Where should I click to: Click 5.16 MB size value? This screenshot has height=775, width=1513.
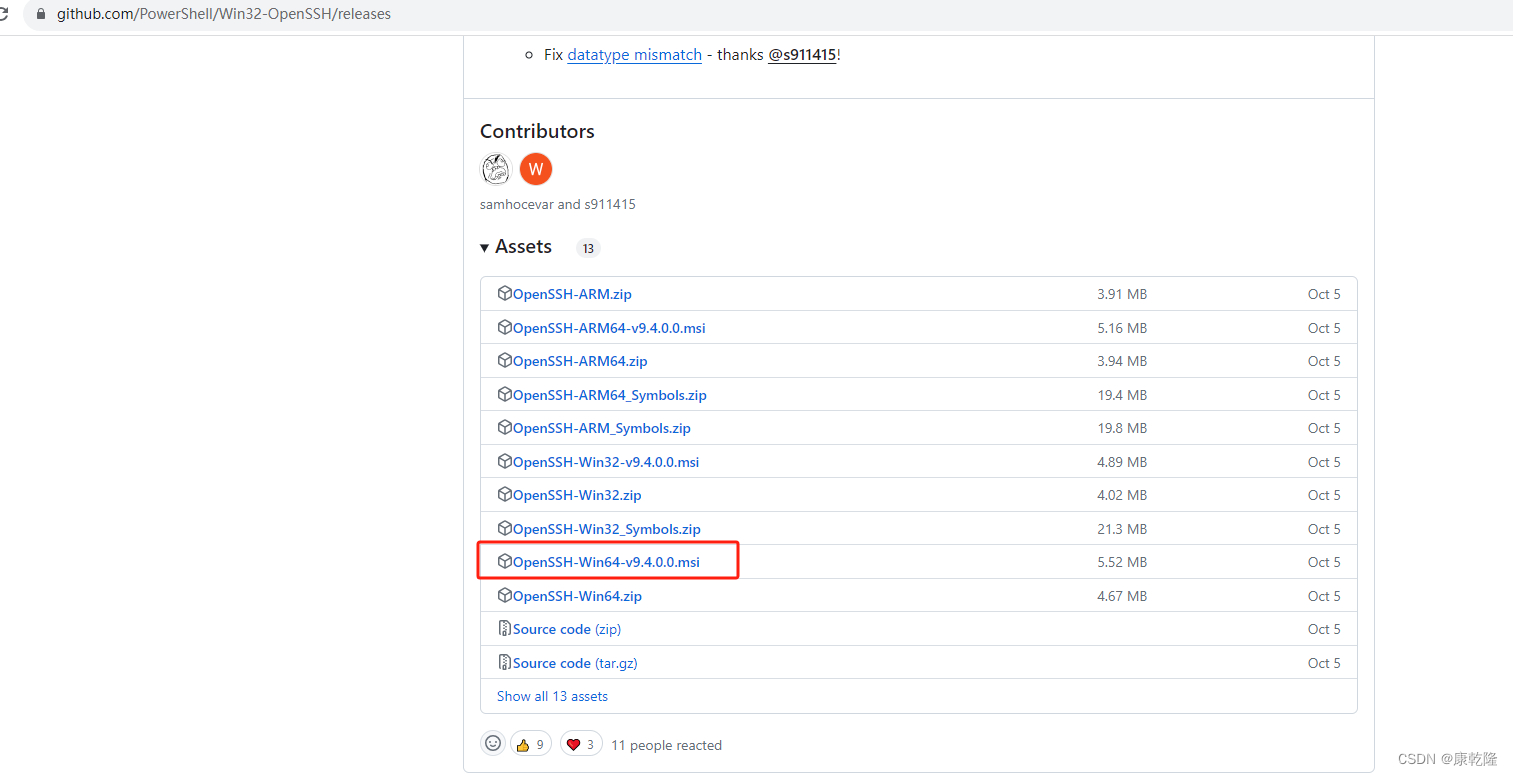pyautogui.click(x=1122, y=328)
